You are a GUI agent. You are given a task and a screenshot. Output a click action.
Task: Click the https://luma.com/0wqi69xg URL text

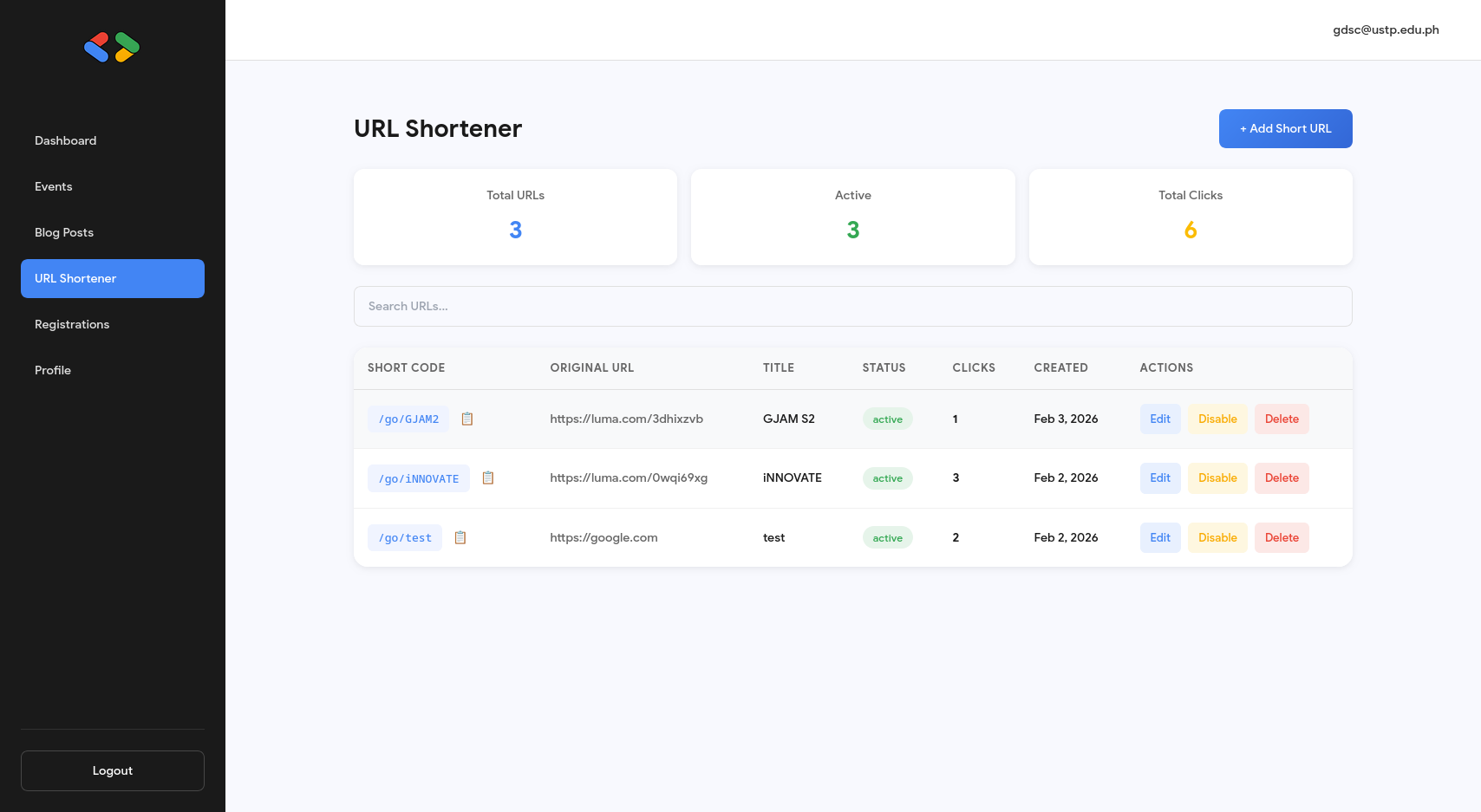629,477
